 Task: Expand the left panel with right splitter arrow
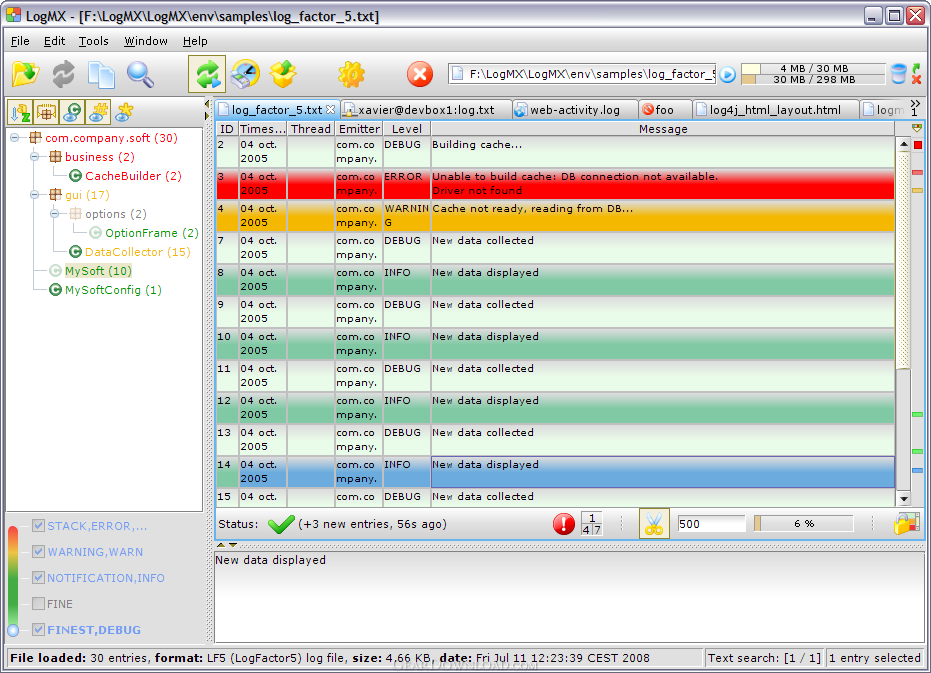tap(207, 115)
